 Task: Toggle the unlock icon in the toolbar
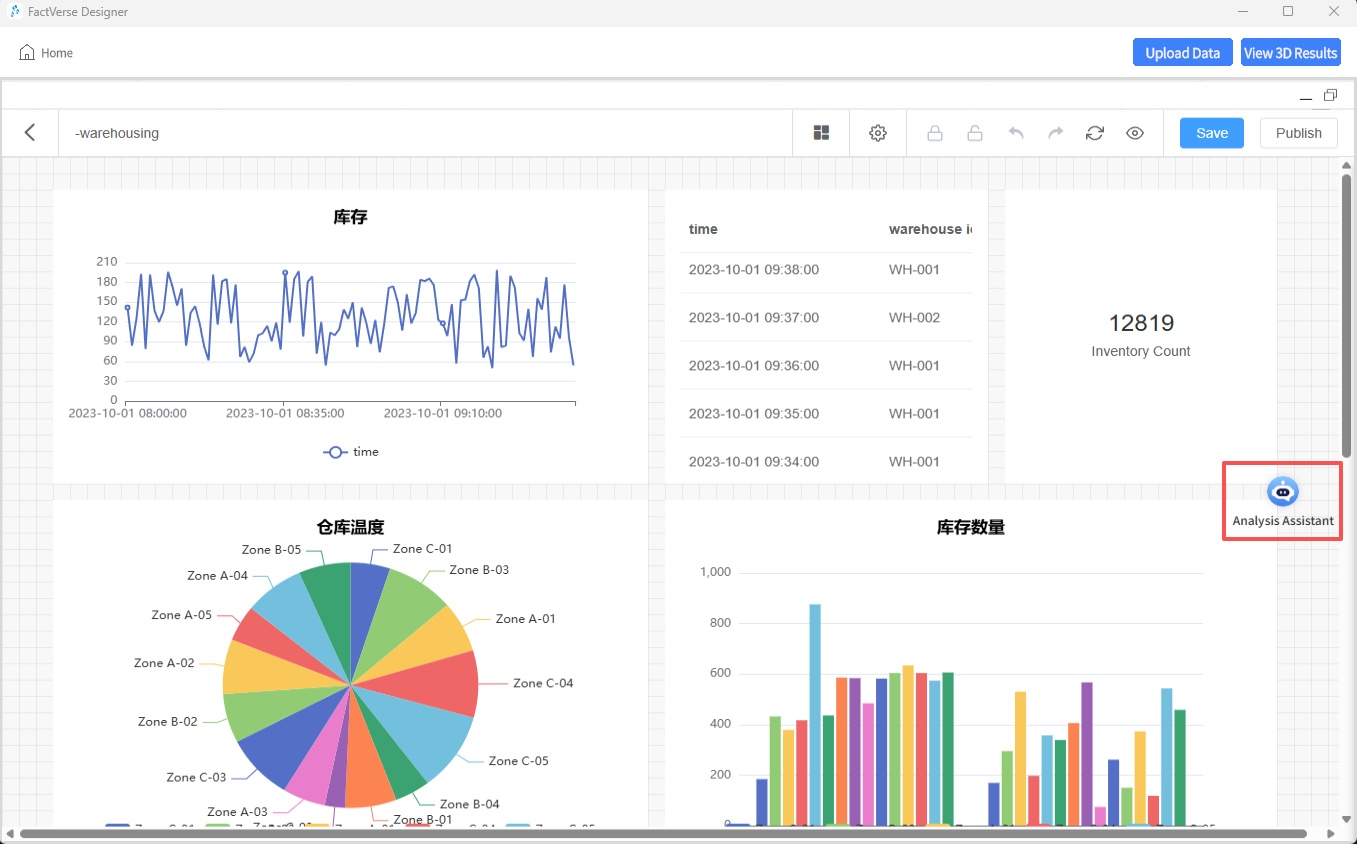point(975,132)
